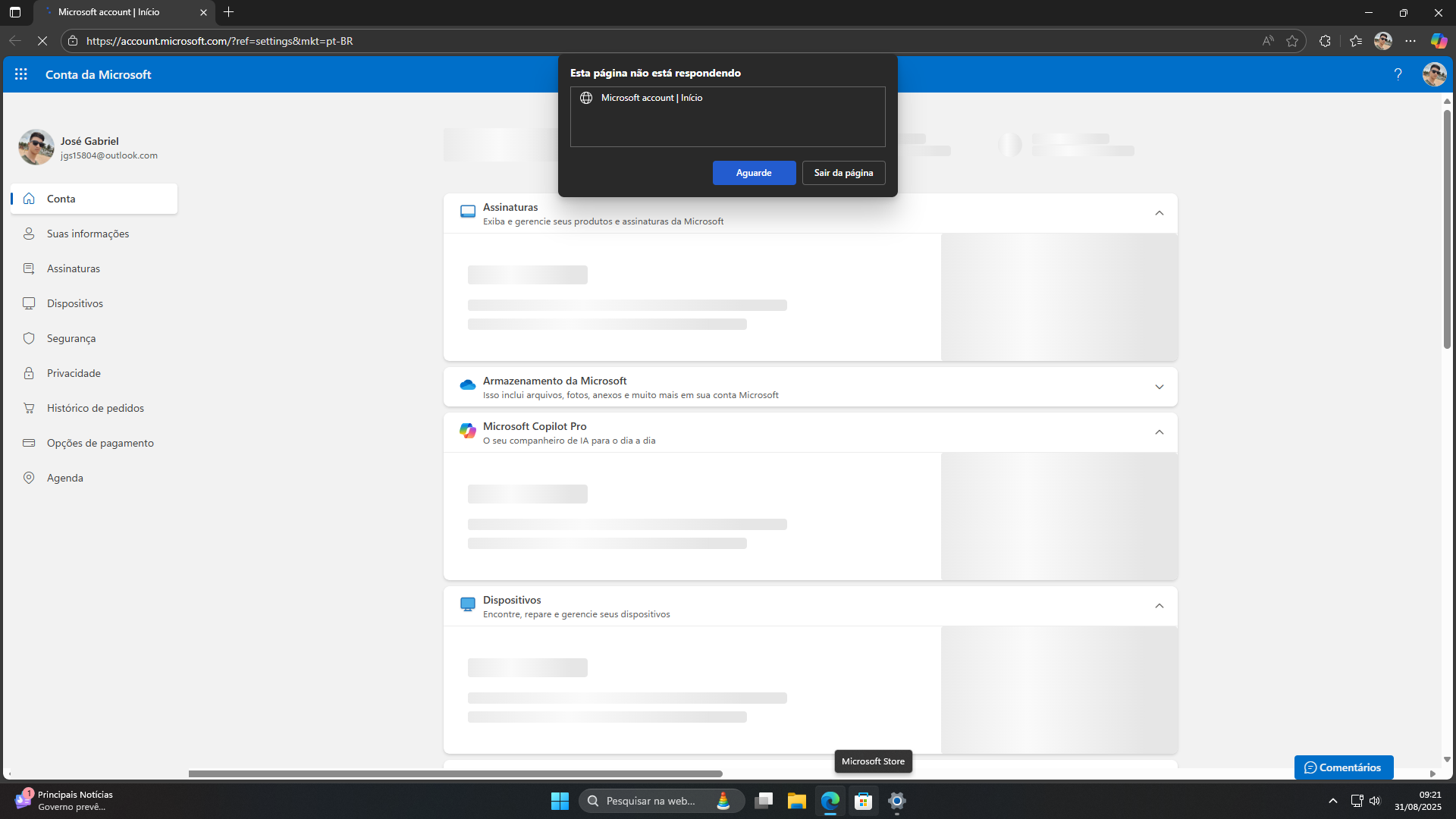
Task: Open Privacidade in the sidebar
Action: (94, 373)
